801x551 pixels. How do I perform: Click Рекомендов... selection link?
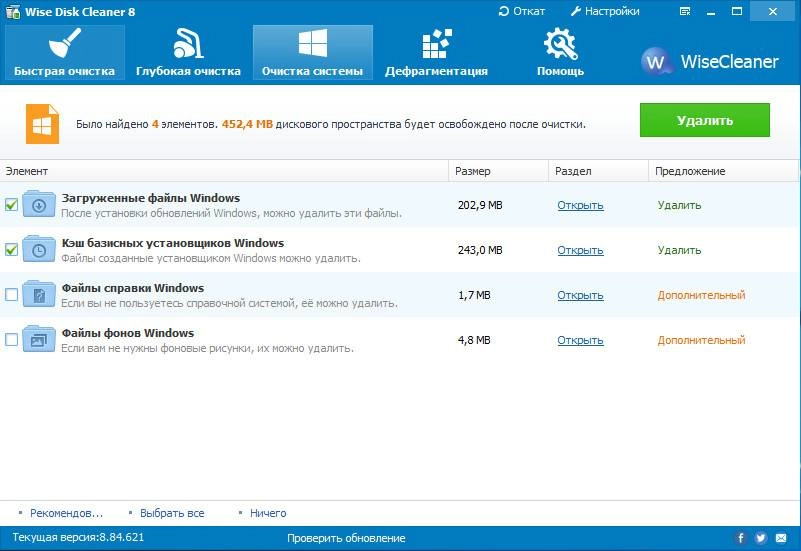66,513
